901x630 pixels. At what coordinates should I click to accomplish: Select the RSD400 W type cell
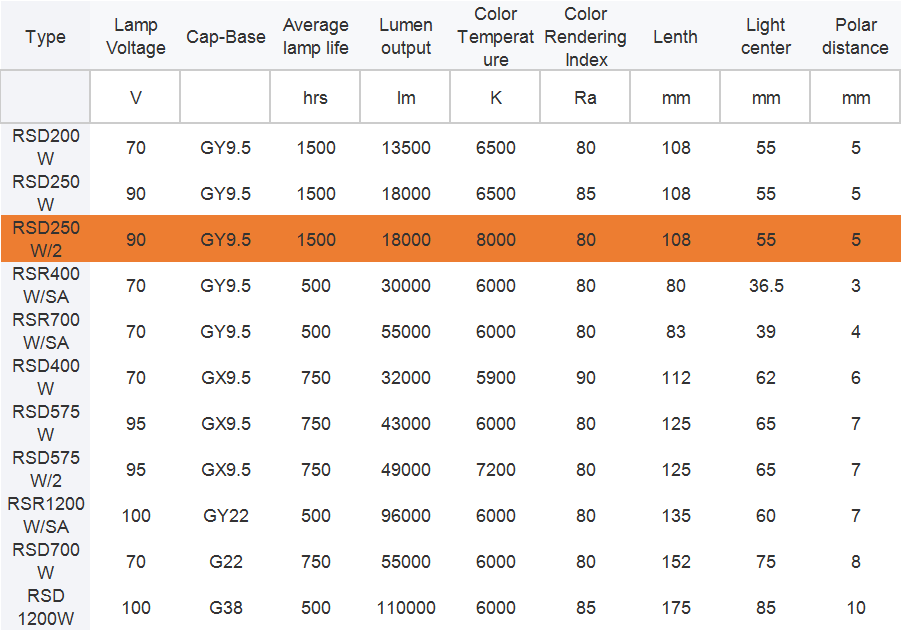coord(45,377)
